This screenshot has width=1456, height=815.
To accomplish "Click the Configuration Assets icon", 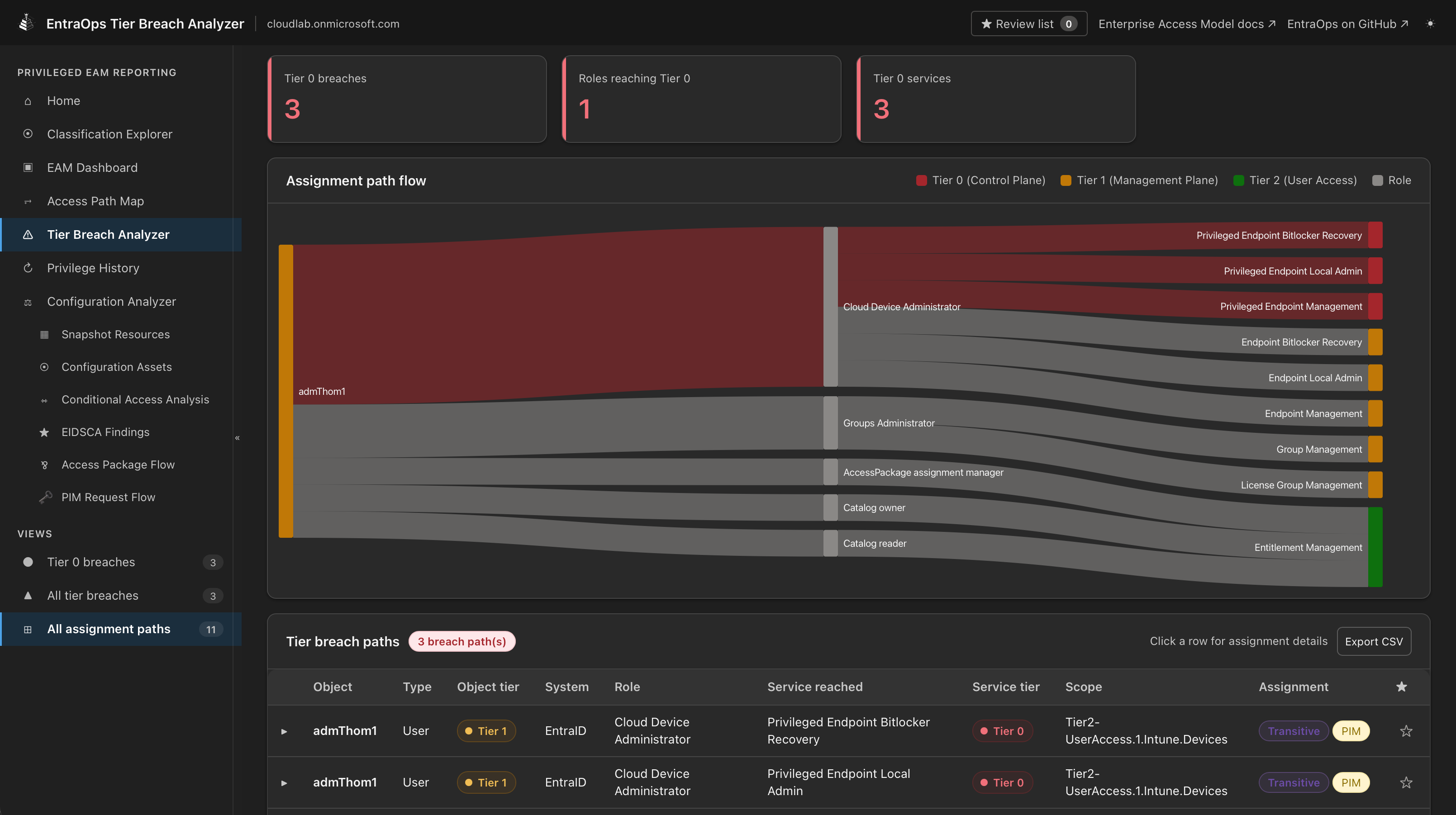I will pos(44,367).
